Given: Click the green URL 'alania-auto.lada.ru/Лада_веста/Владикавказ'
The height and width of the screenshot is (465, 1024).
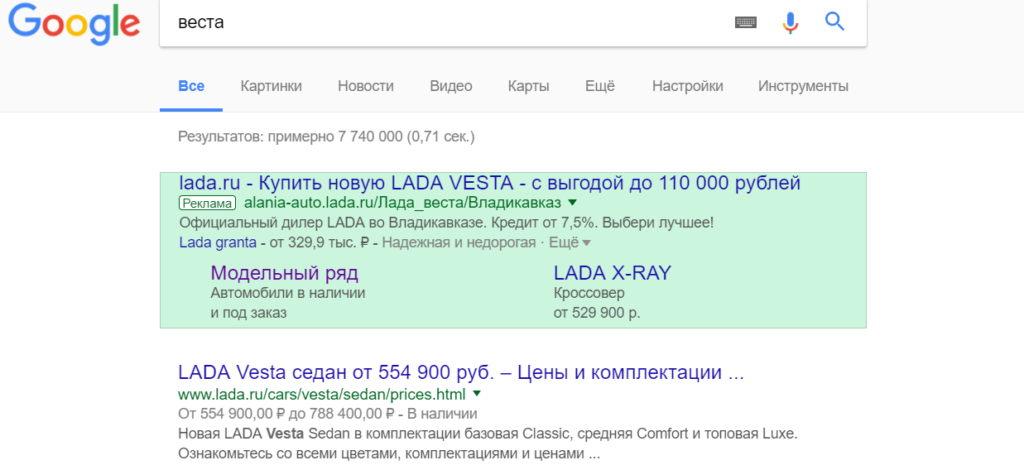Looking at the screenshot, I should pyautogui.click(x=401, y=203).
